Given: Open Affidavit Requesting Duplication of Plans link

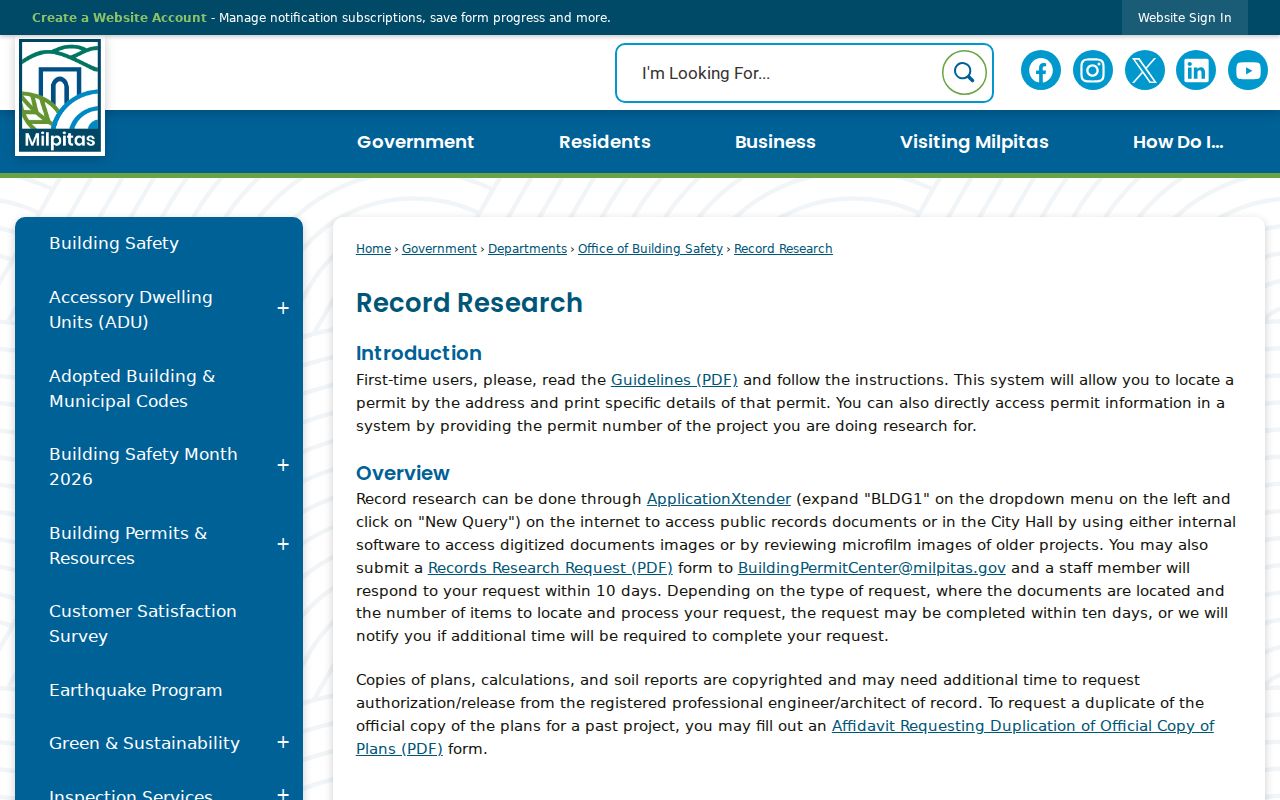Looking at the screenshot, I should [785, 737].
